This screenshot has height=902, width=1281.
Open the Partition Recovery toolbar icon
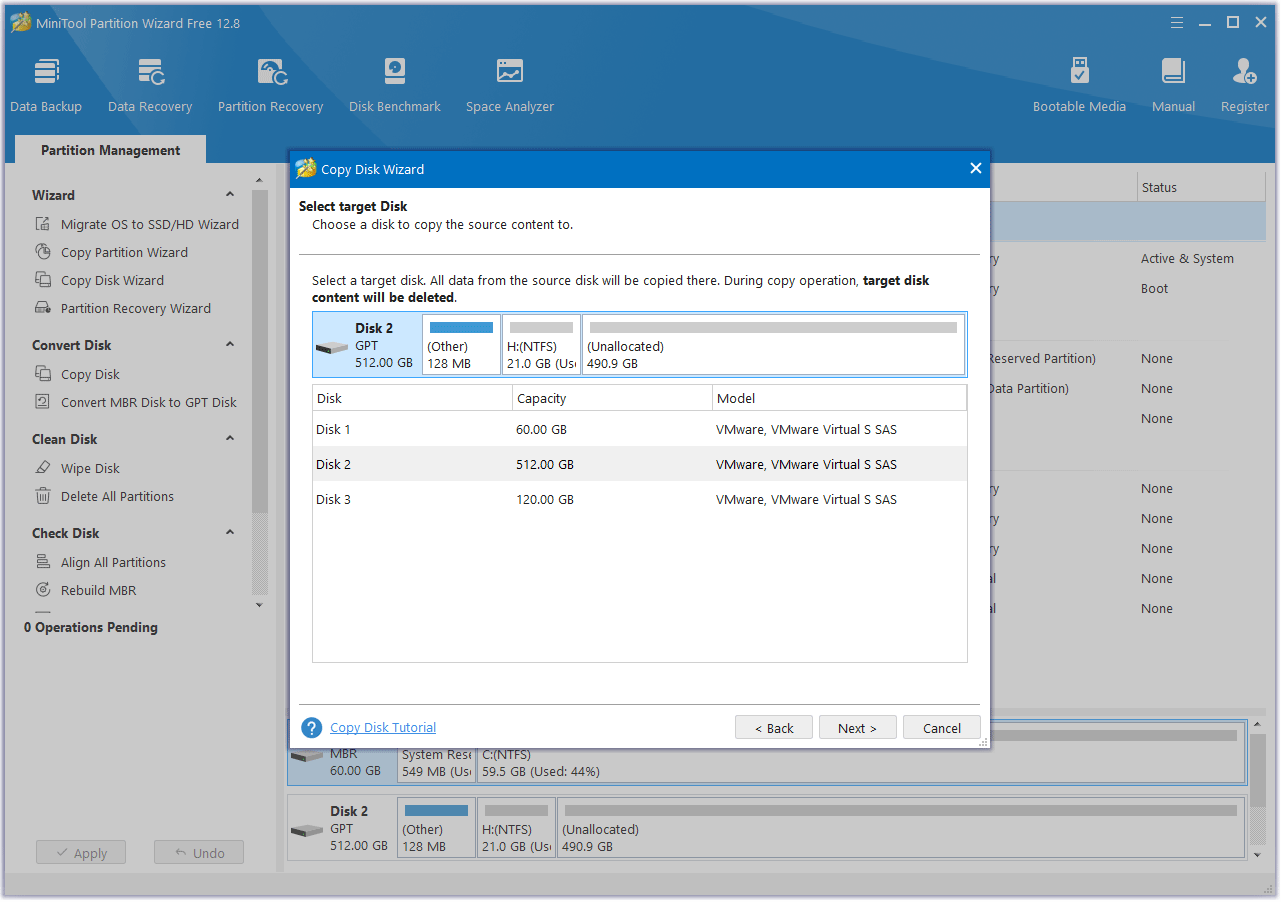270,86
